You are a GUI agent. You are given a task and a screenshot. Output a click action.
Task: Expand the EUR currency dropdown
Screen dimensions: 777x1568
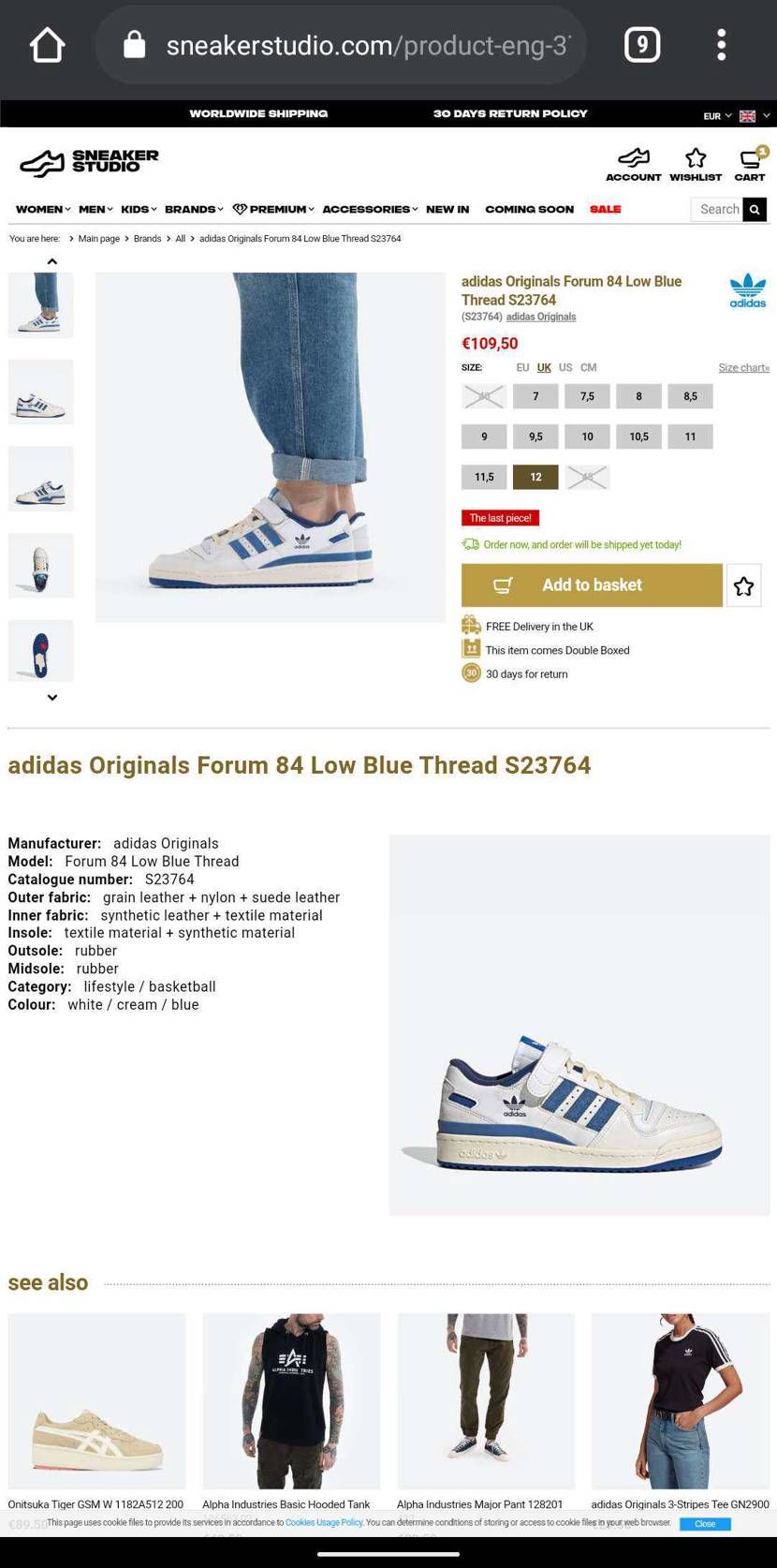(718, 116)
